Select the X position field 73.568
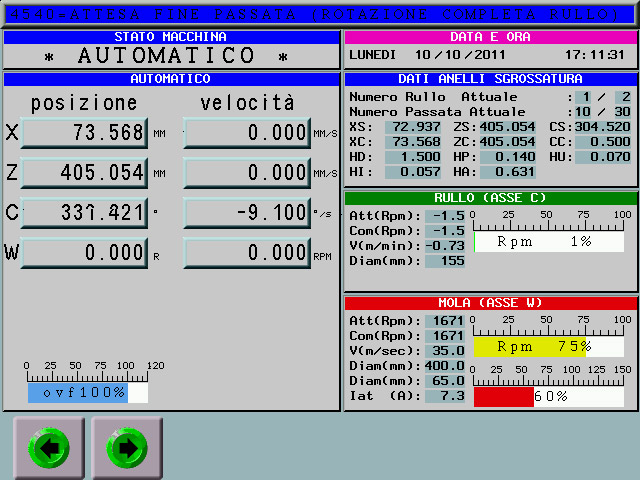This screenshot has width=640, height=480. tap(84, 133)
